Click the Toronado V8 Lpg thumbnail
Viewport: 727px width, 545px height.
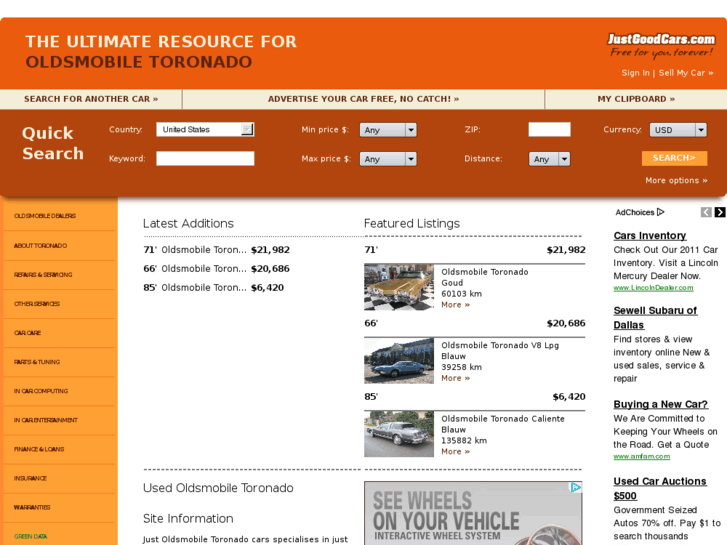399,360
